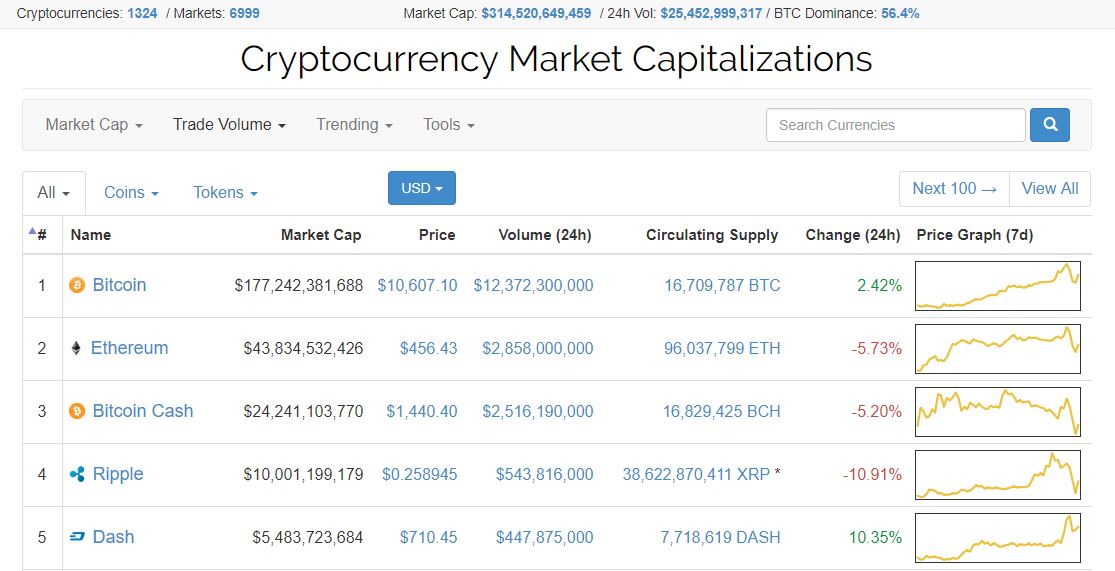
Task: Open the Trending menu
Action: [x=354, y=124]
